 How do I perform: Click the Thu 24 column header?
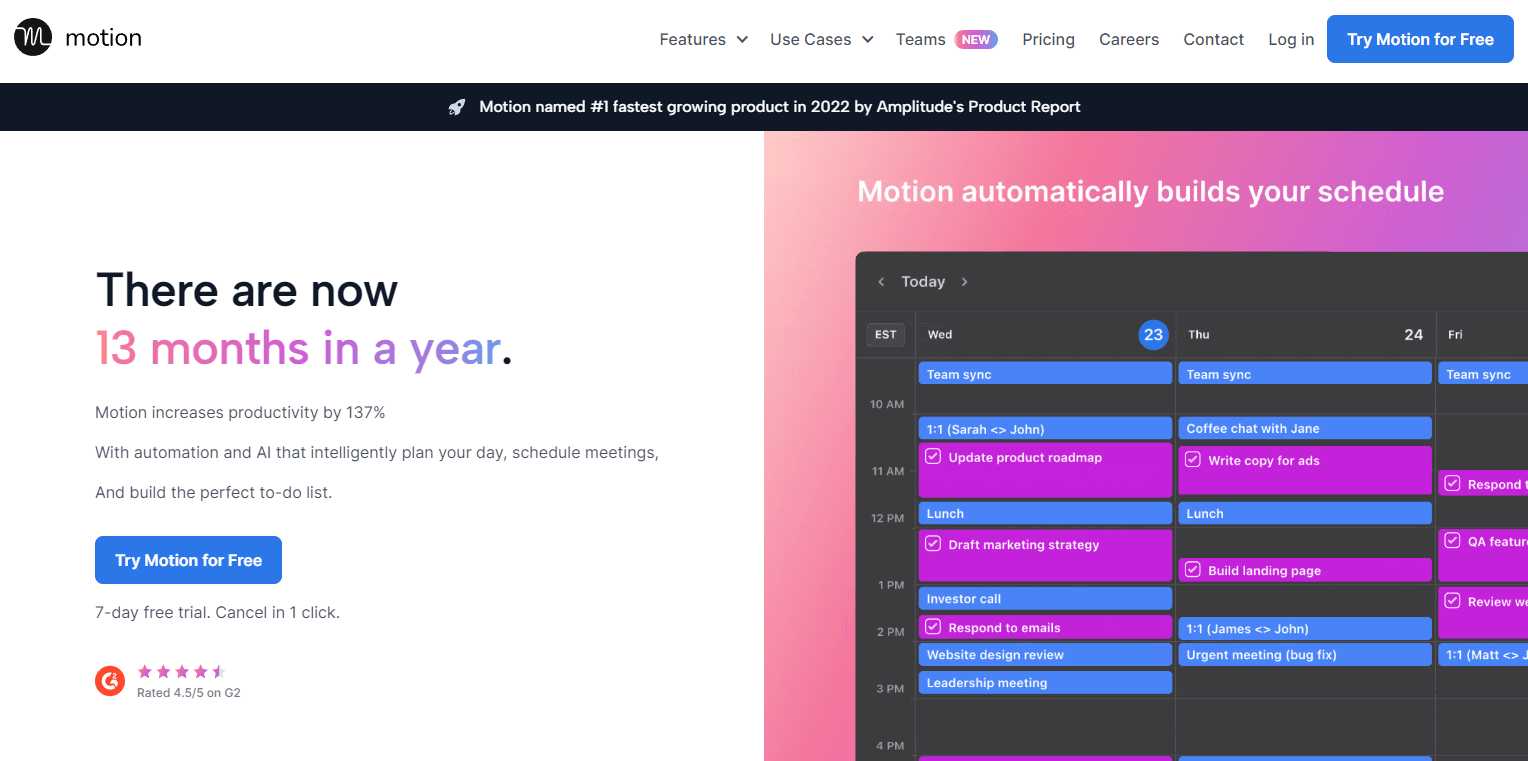point(1305,335)
